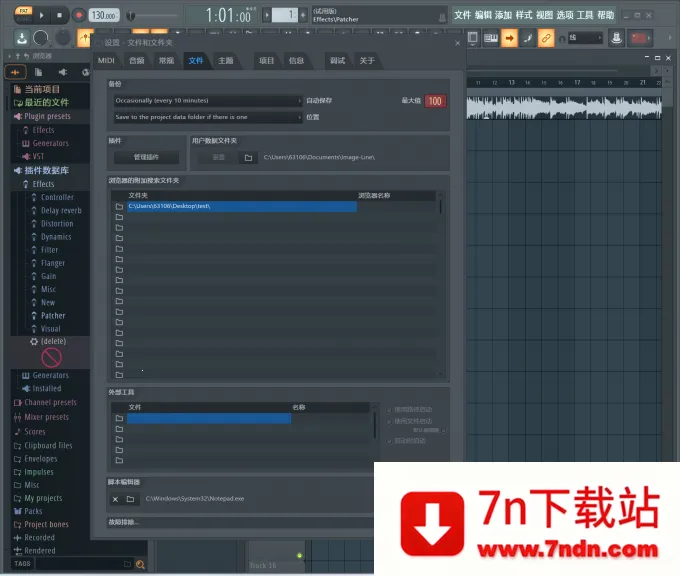
Task: Collapse the 插件数据库 folder
Action: coord(46,170)
